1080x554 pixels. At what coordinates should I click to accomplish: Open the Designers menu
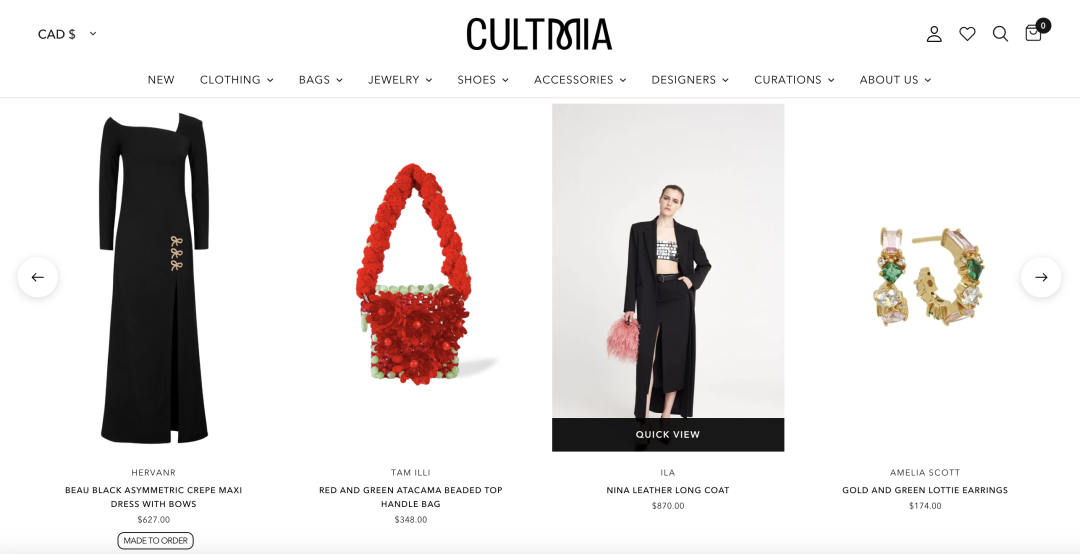689,80
